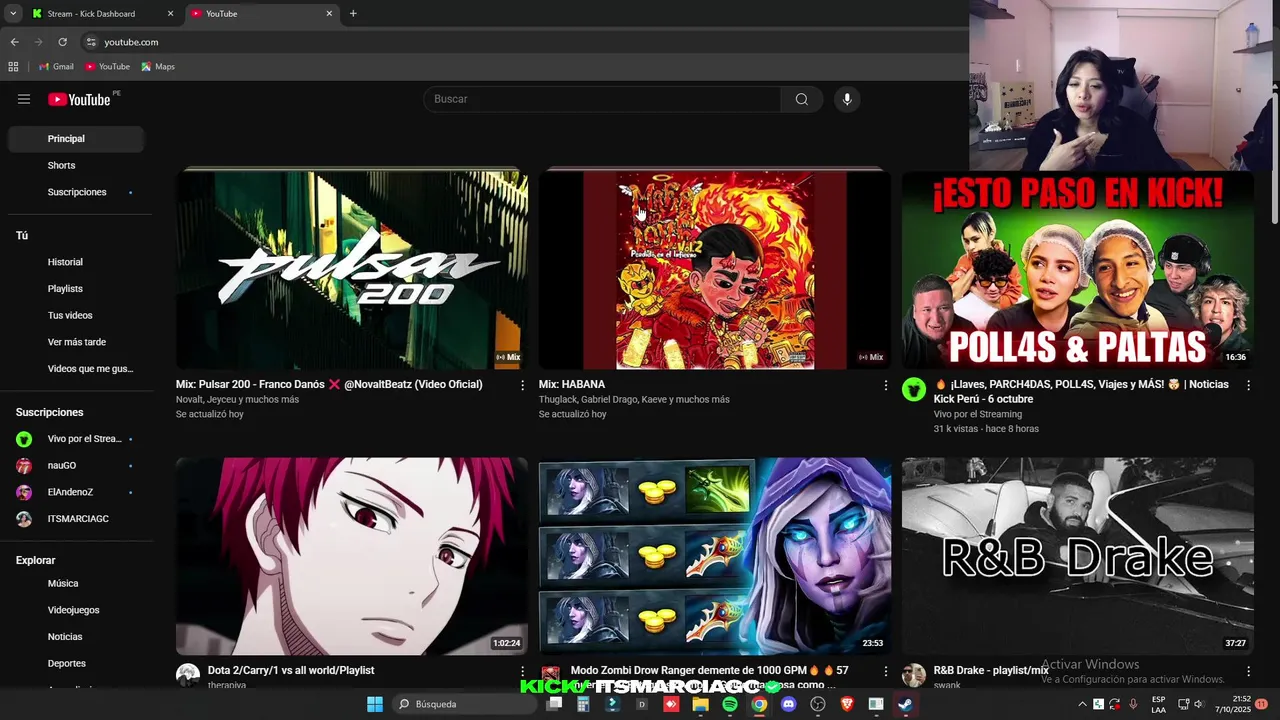The height and width of the screenshot is (720, 1280).
Task: Open options menu for Noticias Kick Perú video
Action: [1248, 385]
